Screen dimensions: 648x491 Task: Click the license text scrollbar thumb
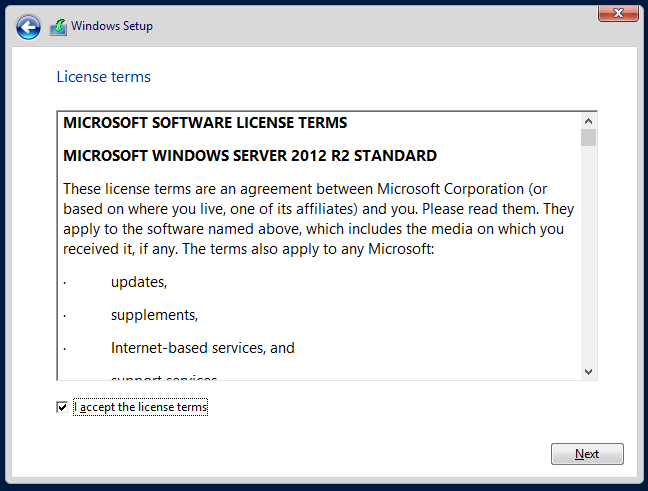click(x=588, y=138)
